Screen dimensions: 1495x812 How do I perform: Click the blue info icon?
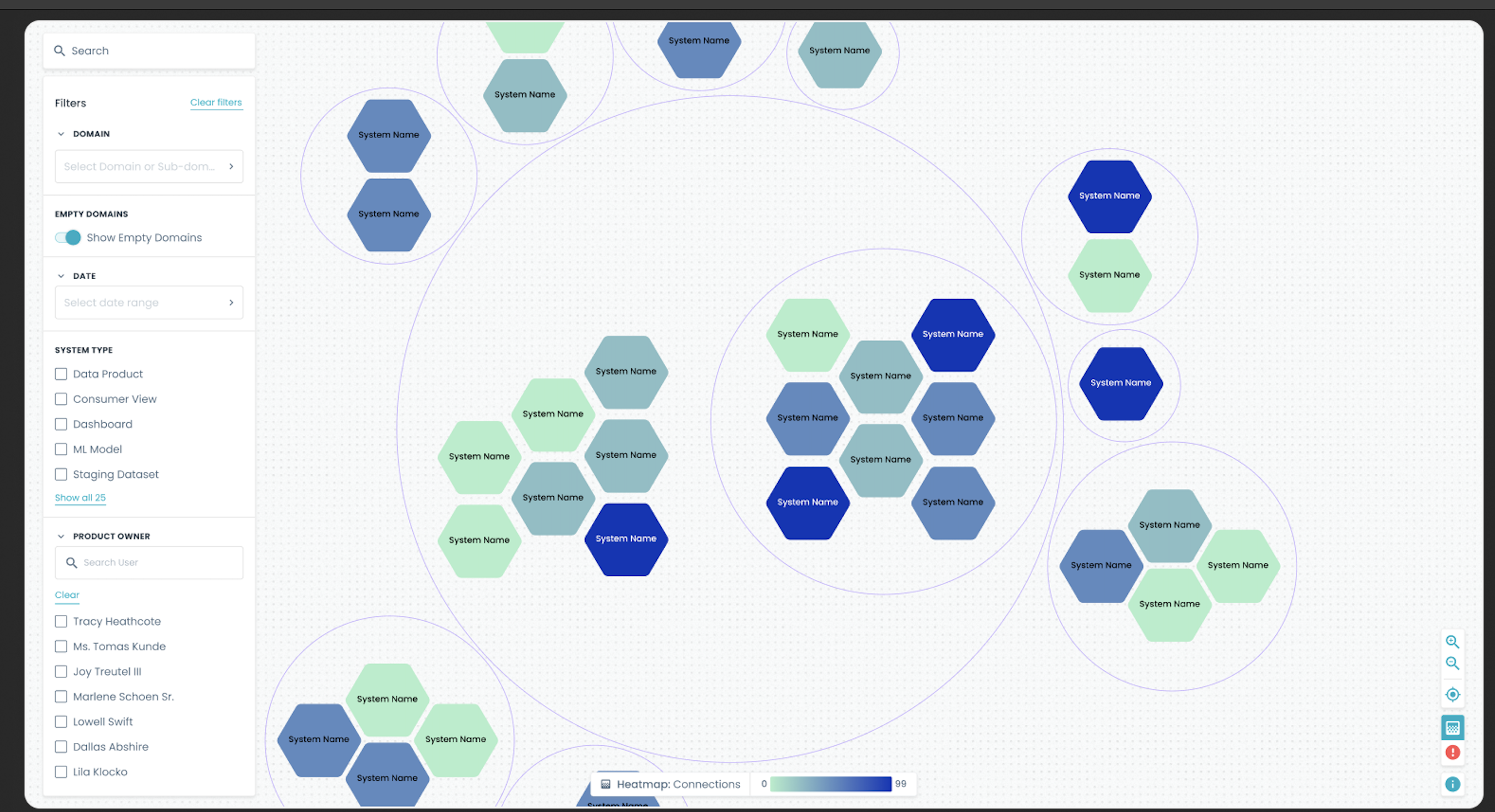[x=1452, y=784]
